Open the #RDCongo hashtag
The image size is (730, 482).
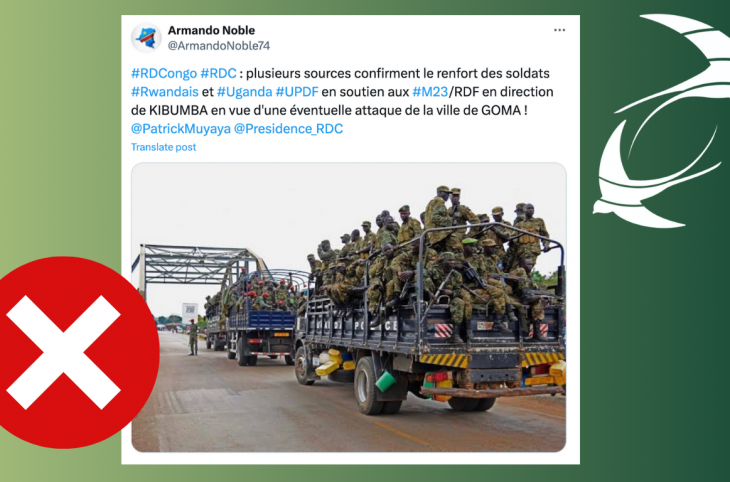pyautogui.click(x=164, y=74)
